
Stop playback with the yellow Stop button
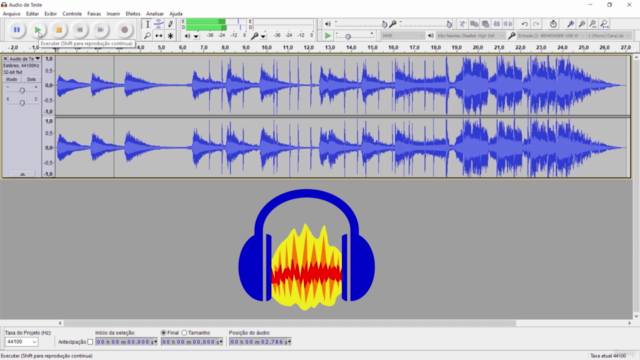click(x=59, y=30)
